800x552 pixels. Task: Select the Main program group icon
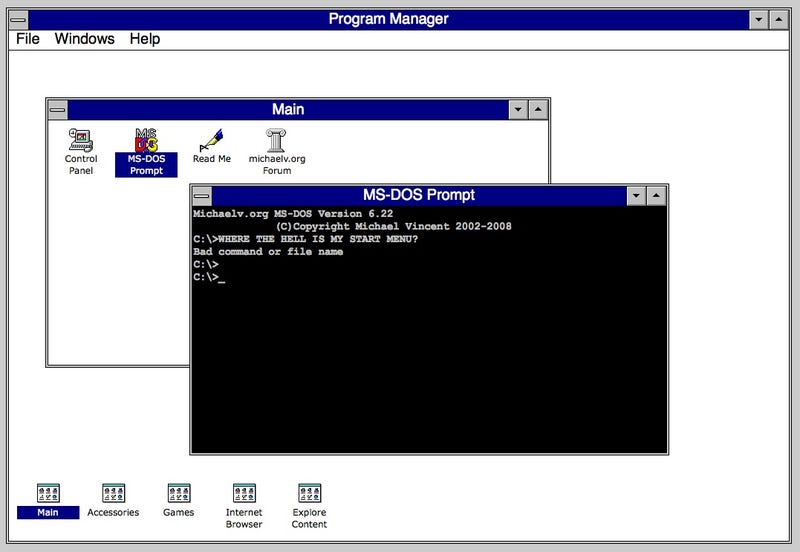[48, 500]
